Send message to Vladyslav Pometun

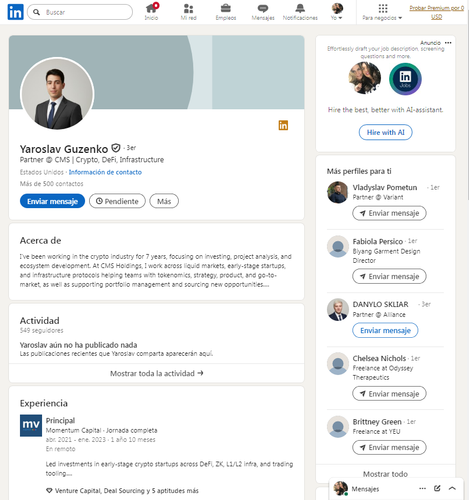click(389, 213)
